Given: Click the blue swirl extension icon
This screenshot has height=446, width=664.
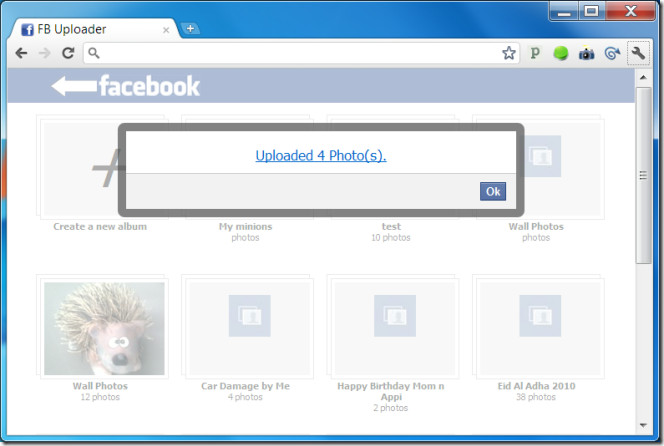Looking at the screenshot, I should point(612,53).
